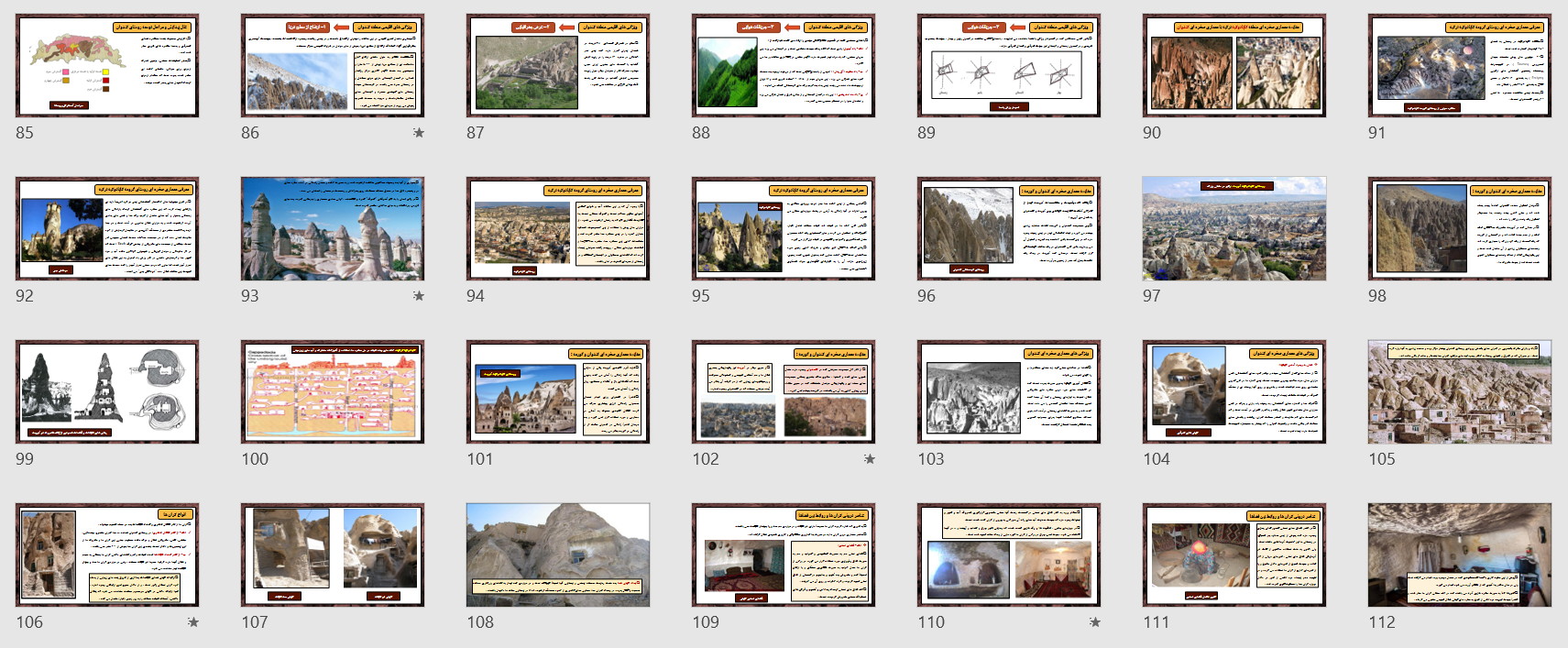This screenshot has height=648, width=1568.
Task: Click the slide number label 111
Action: tap(1157, 622)
